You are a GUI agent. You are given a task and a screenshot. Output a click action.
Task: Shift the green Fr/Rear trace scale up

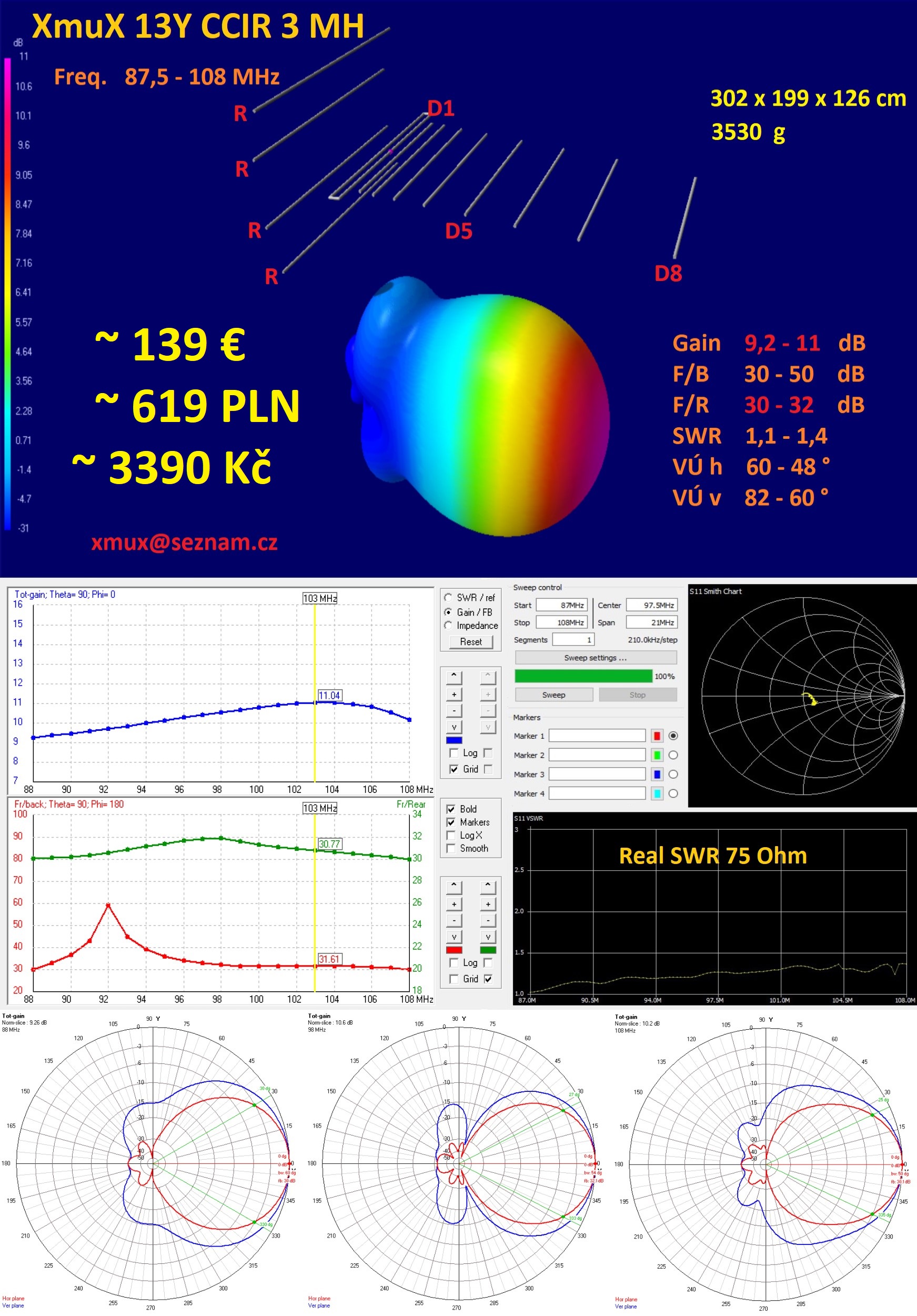point(488,887)
